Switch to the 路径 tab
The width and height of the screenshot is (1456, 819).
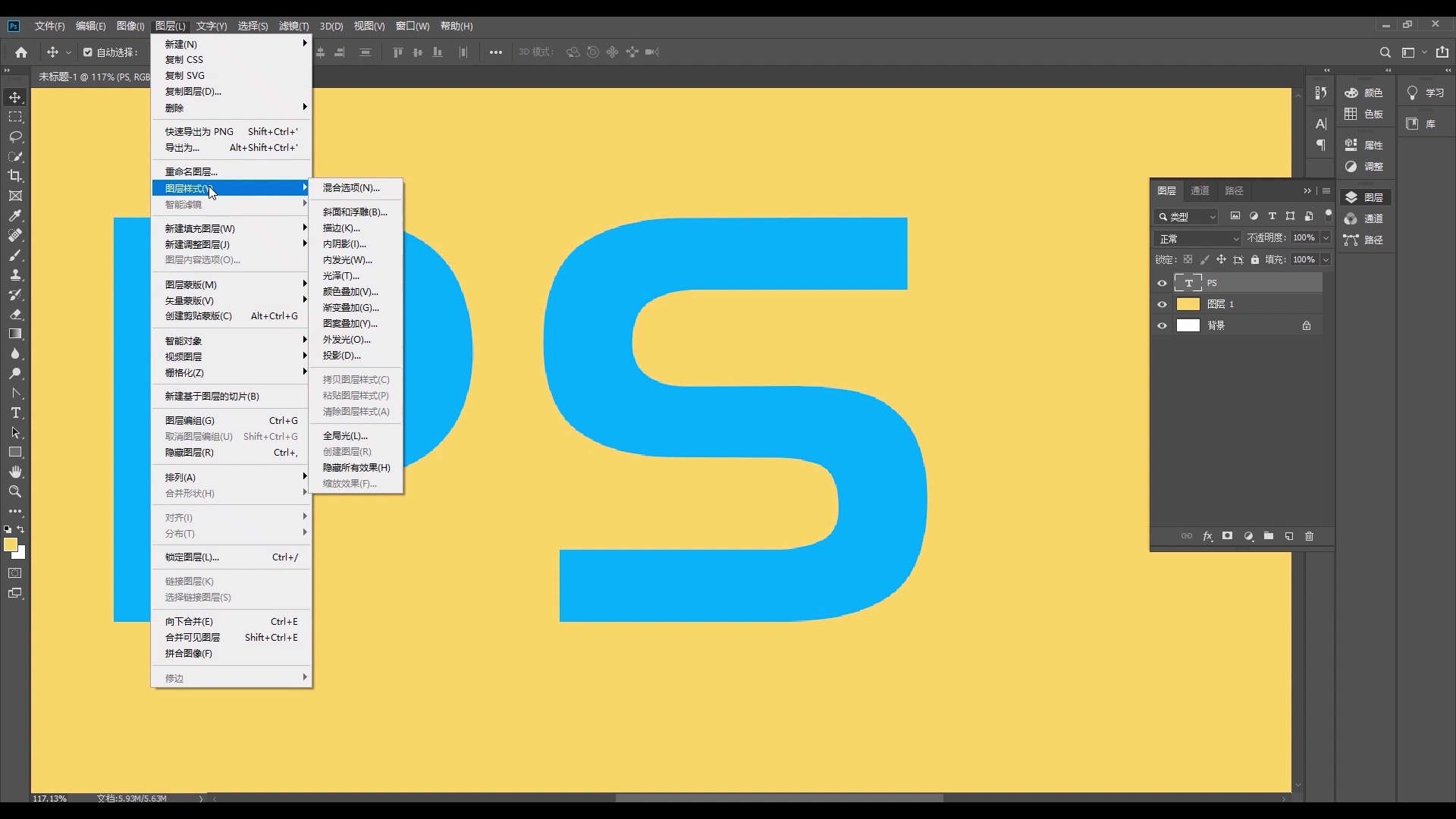pyautogui.click(x=1234, y=190)
